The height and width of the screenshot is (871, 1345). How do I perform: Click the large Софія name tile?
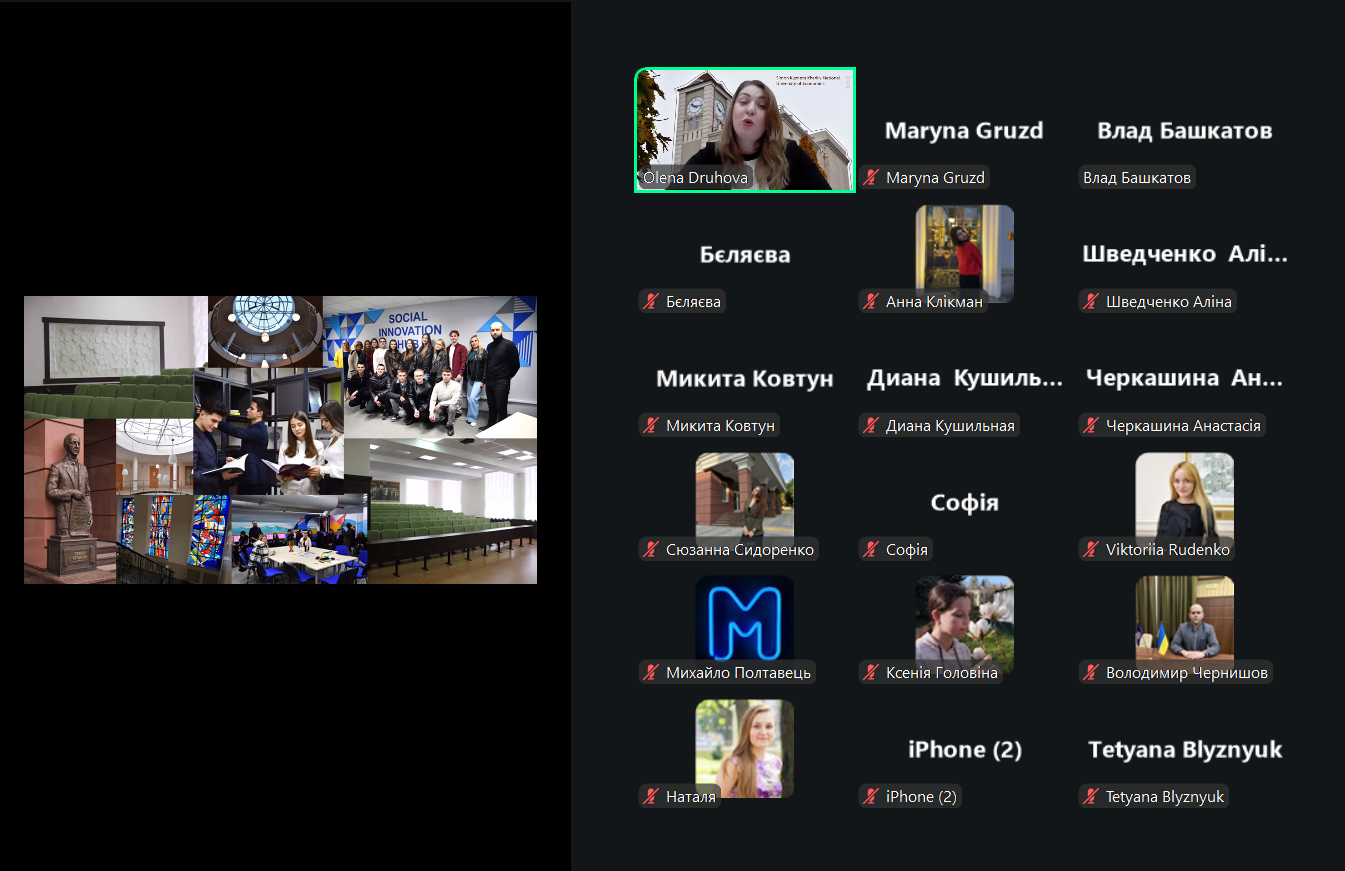964,503
